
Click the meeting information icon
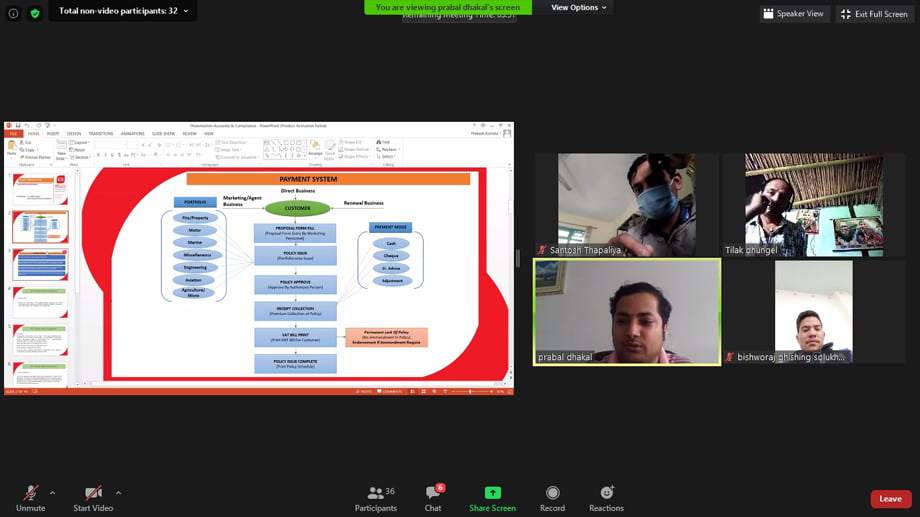13,13
